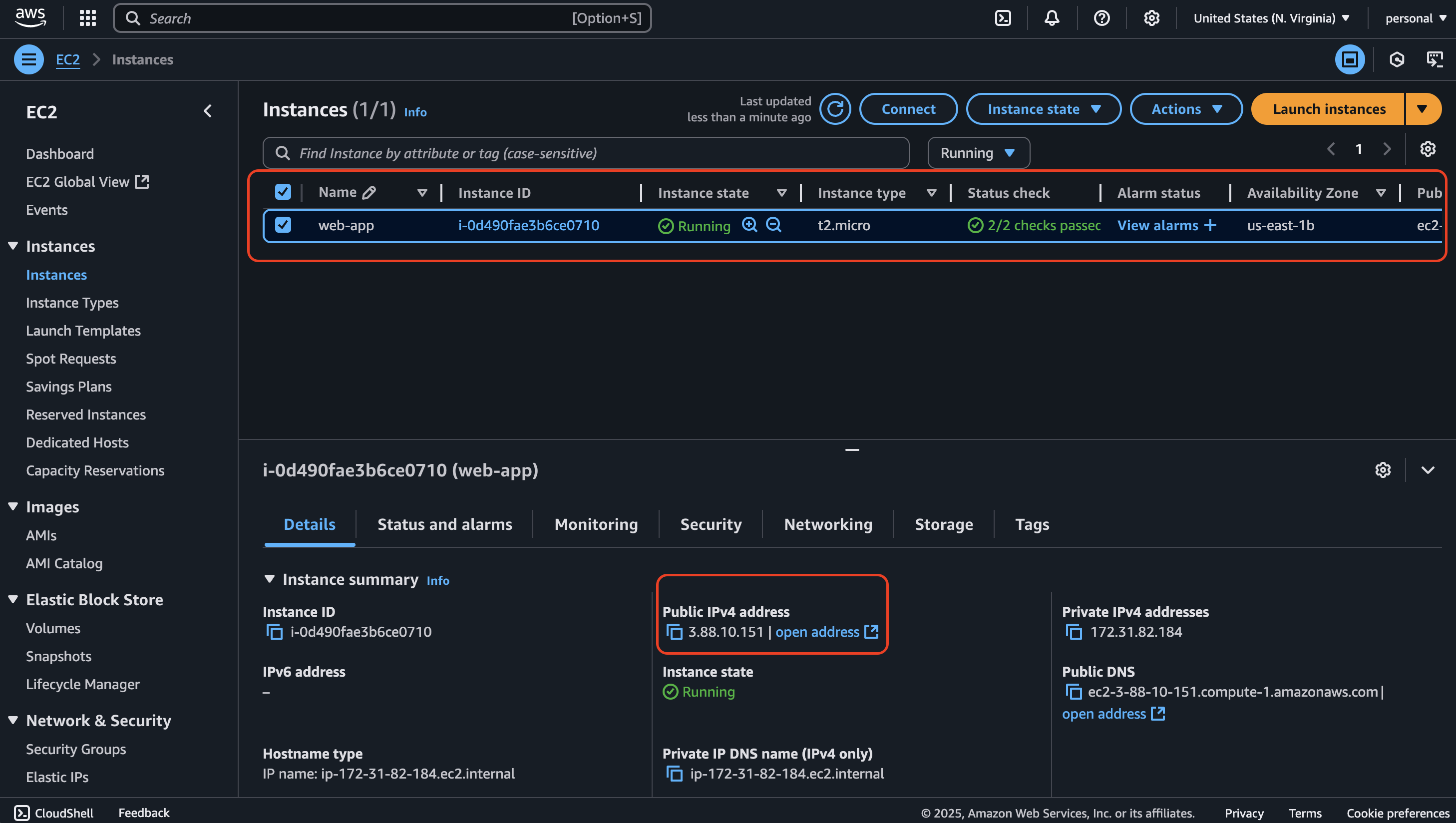Add alarm with plus icon beside View alarms
The height and width of the screenshot is (823, 1456).
point(1210,226)
